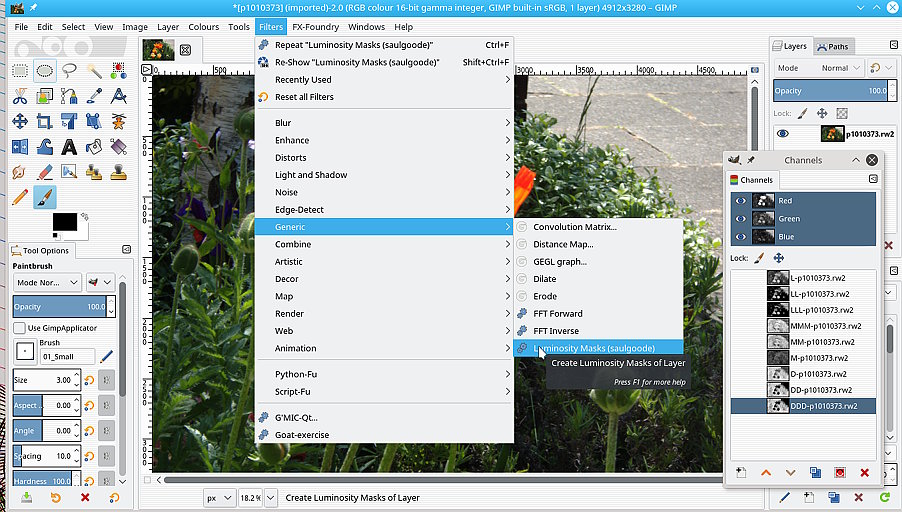Adjust the paintbrush Opacity slider

coord(60,307)
